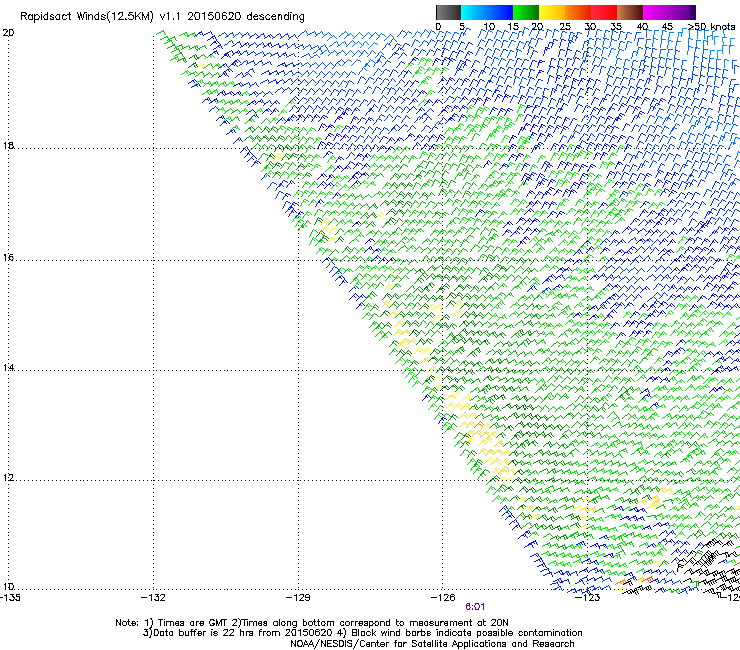Click the longitude axis label '-129'
740x650 pixels.
[x=298, y=598]
